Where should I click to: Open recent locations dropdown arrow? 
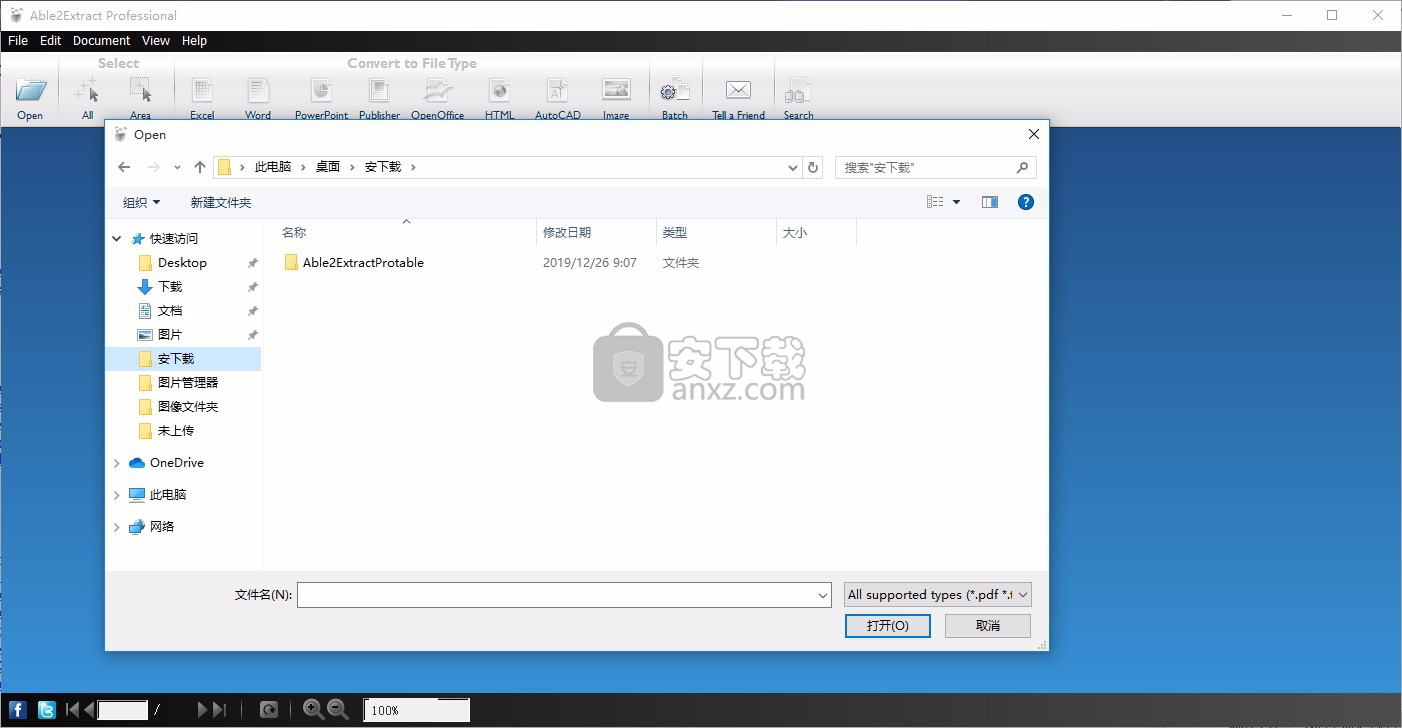178,168
